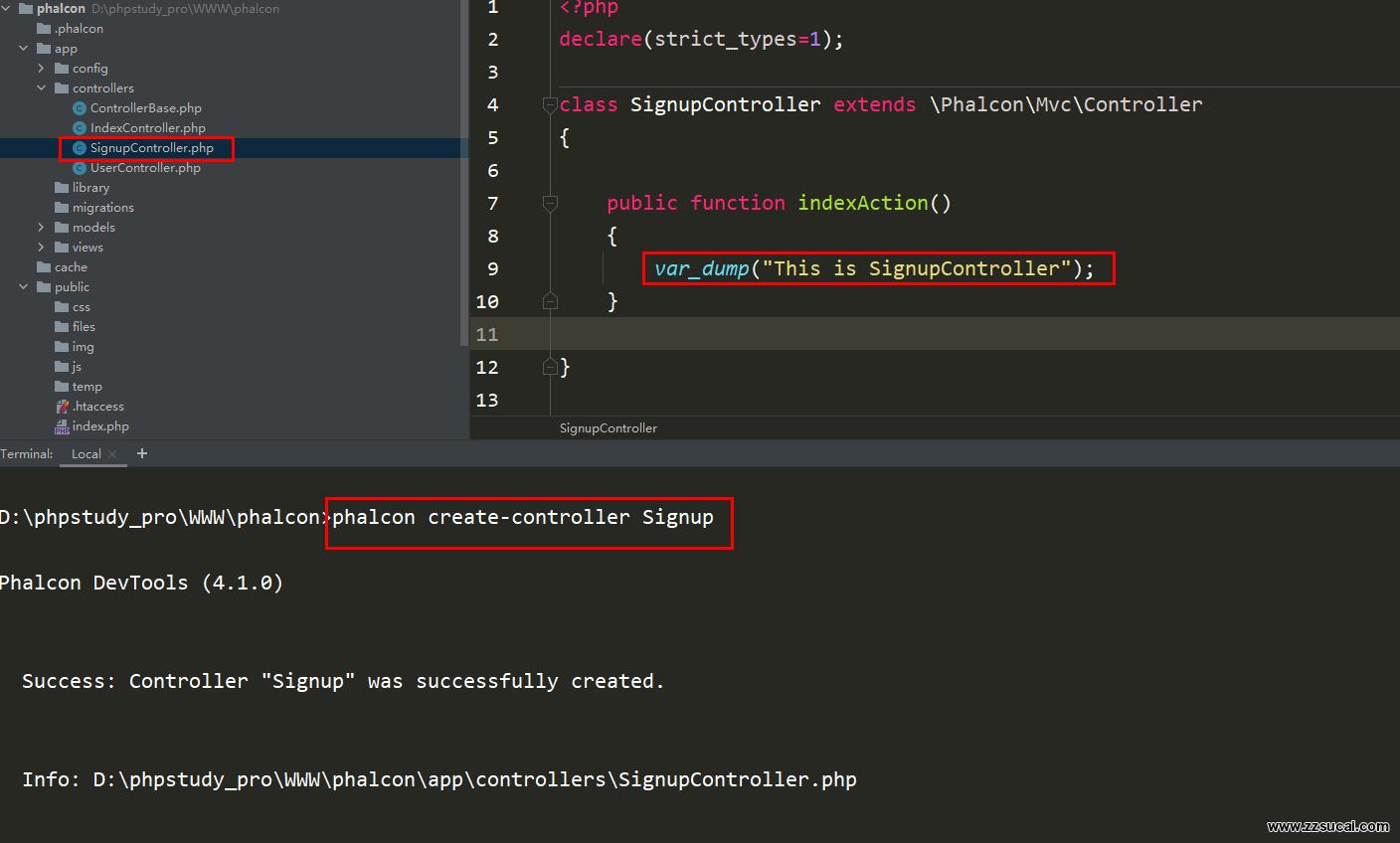Click the \Phalcon\Mvc\Controller parent class text
Image resolution: width=1400 pixels, height=843 pixels.
[x=1066, y=104]
